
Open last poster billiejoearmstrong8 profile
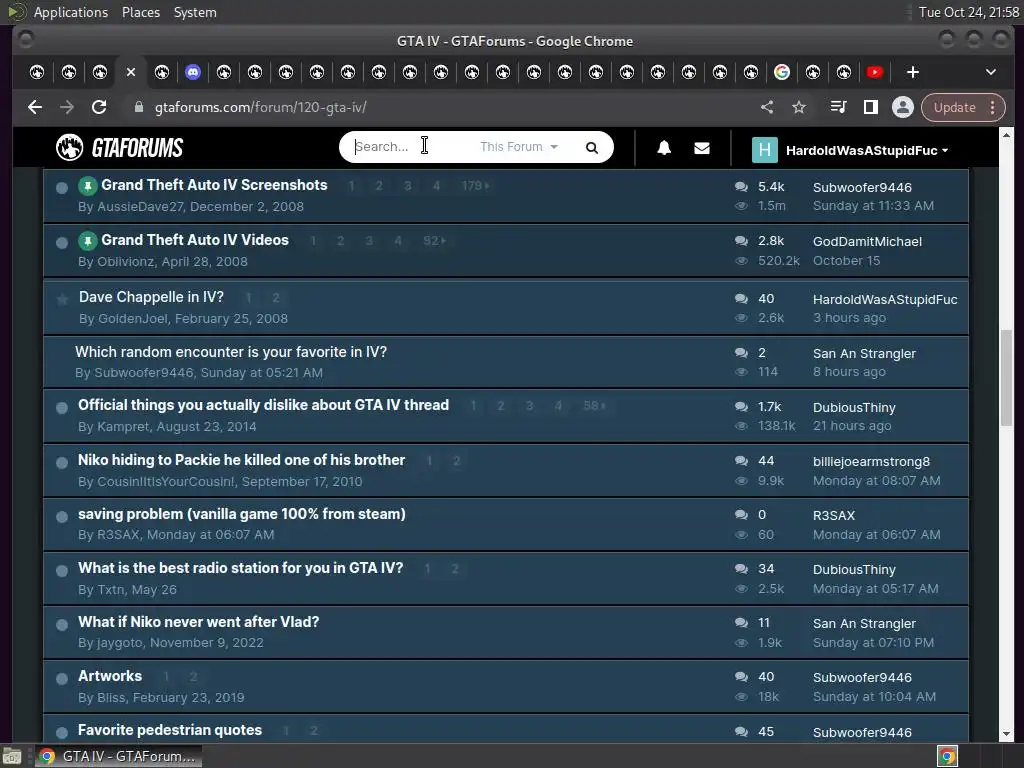[x=871, y=462]
